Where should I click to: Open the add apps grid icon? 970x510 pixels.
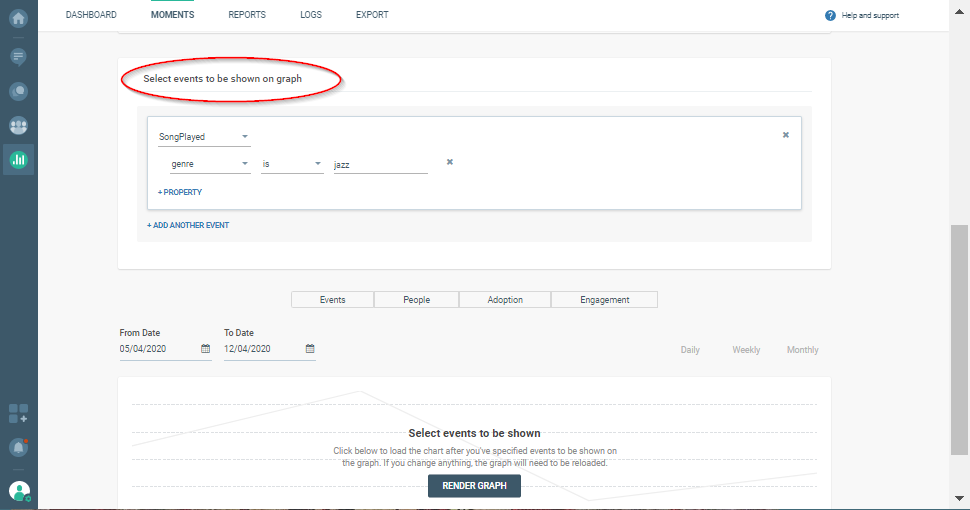[19, 413]
